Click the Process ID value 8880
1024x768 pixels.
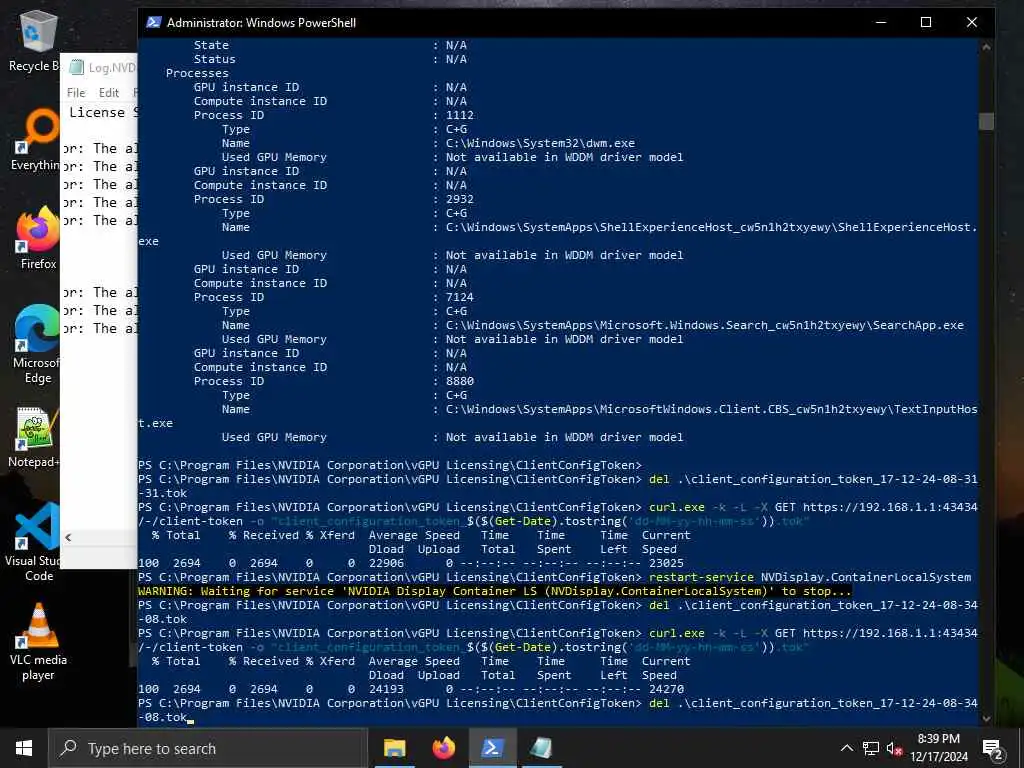(460, 381)
